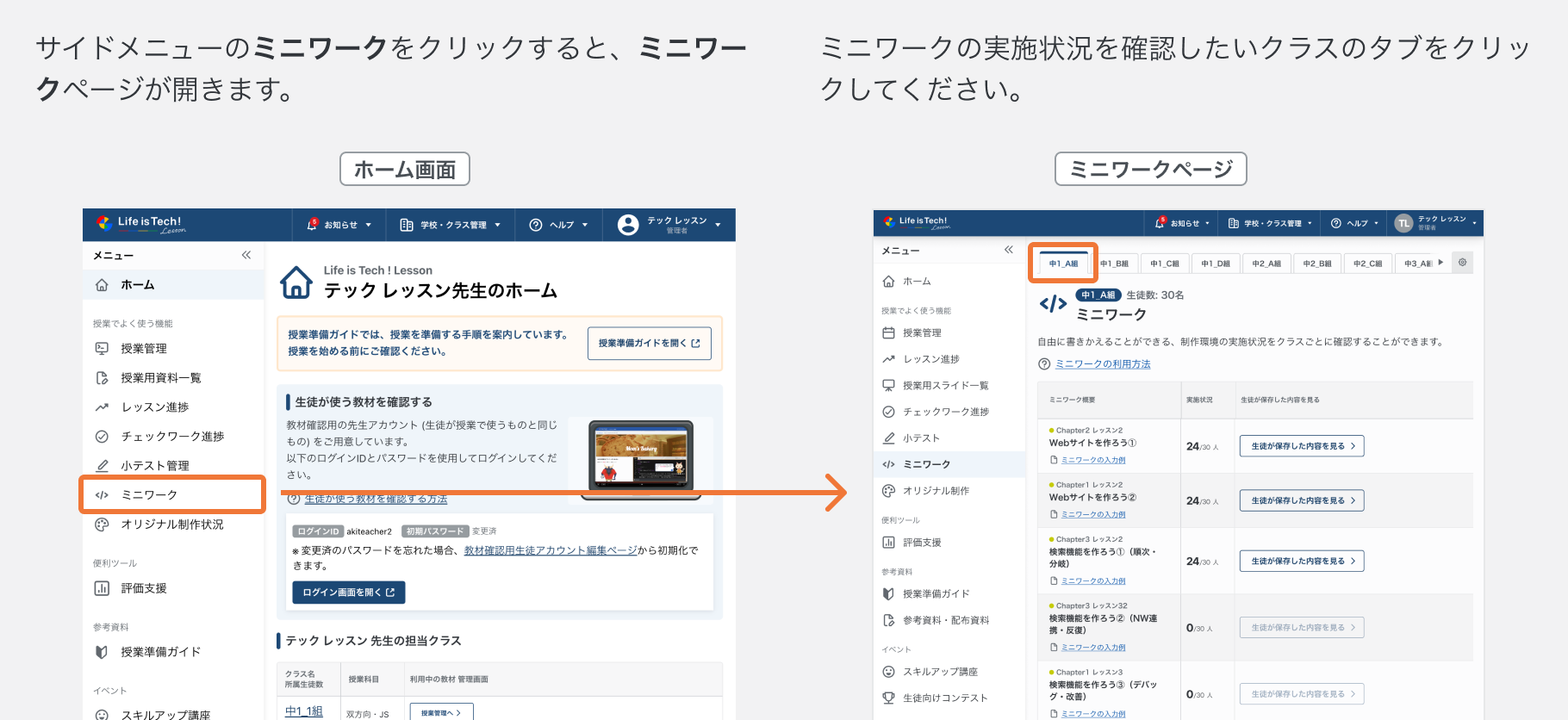Screen dimensions: 1568x720
Task: Switch to the 中2_B組 class tab
Action: click(x=1317, y=264)
